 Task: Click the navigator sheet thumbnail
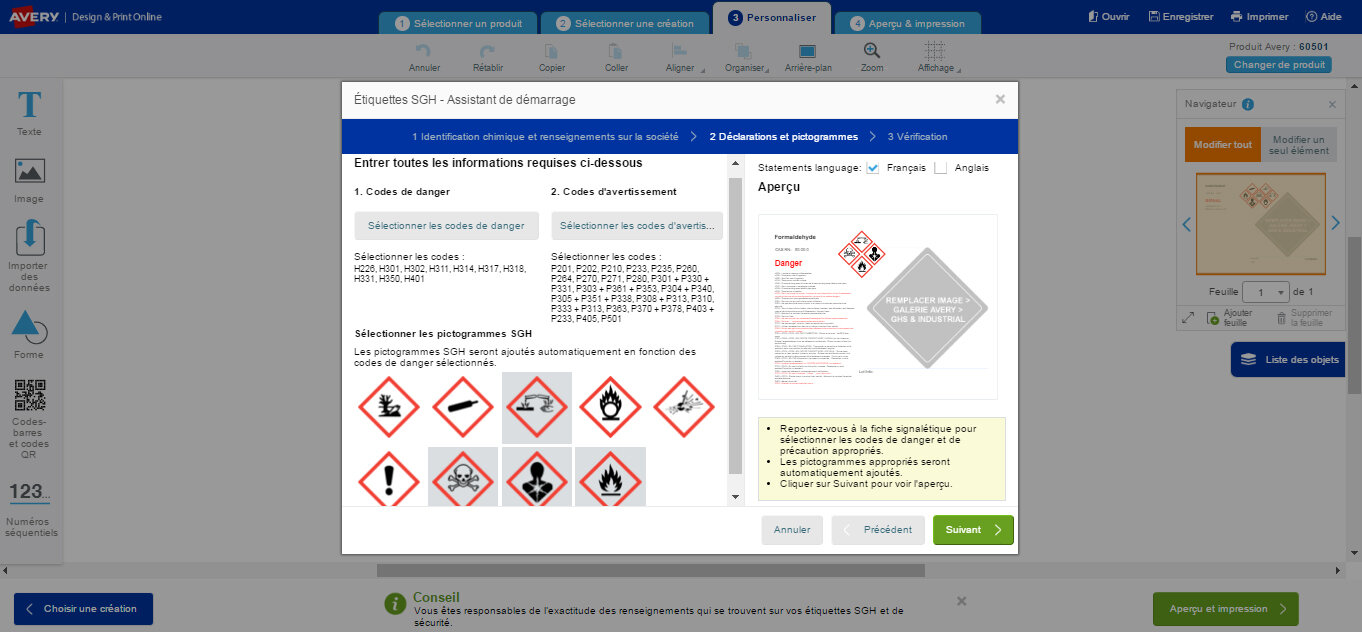[1260, 224]
